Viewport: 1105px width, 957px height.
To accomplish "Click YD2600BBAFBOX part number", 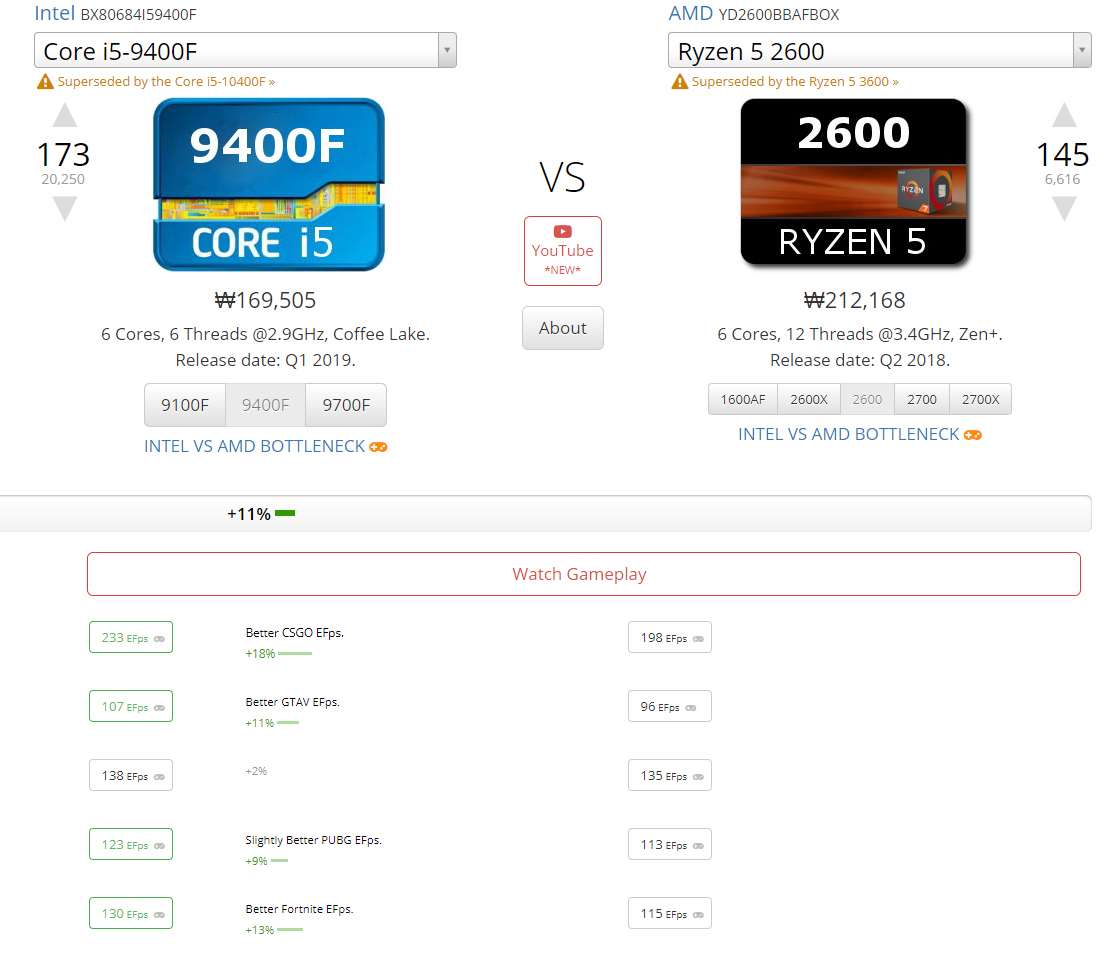I will [x=779, y=15].
